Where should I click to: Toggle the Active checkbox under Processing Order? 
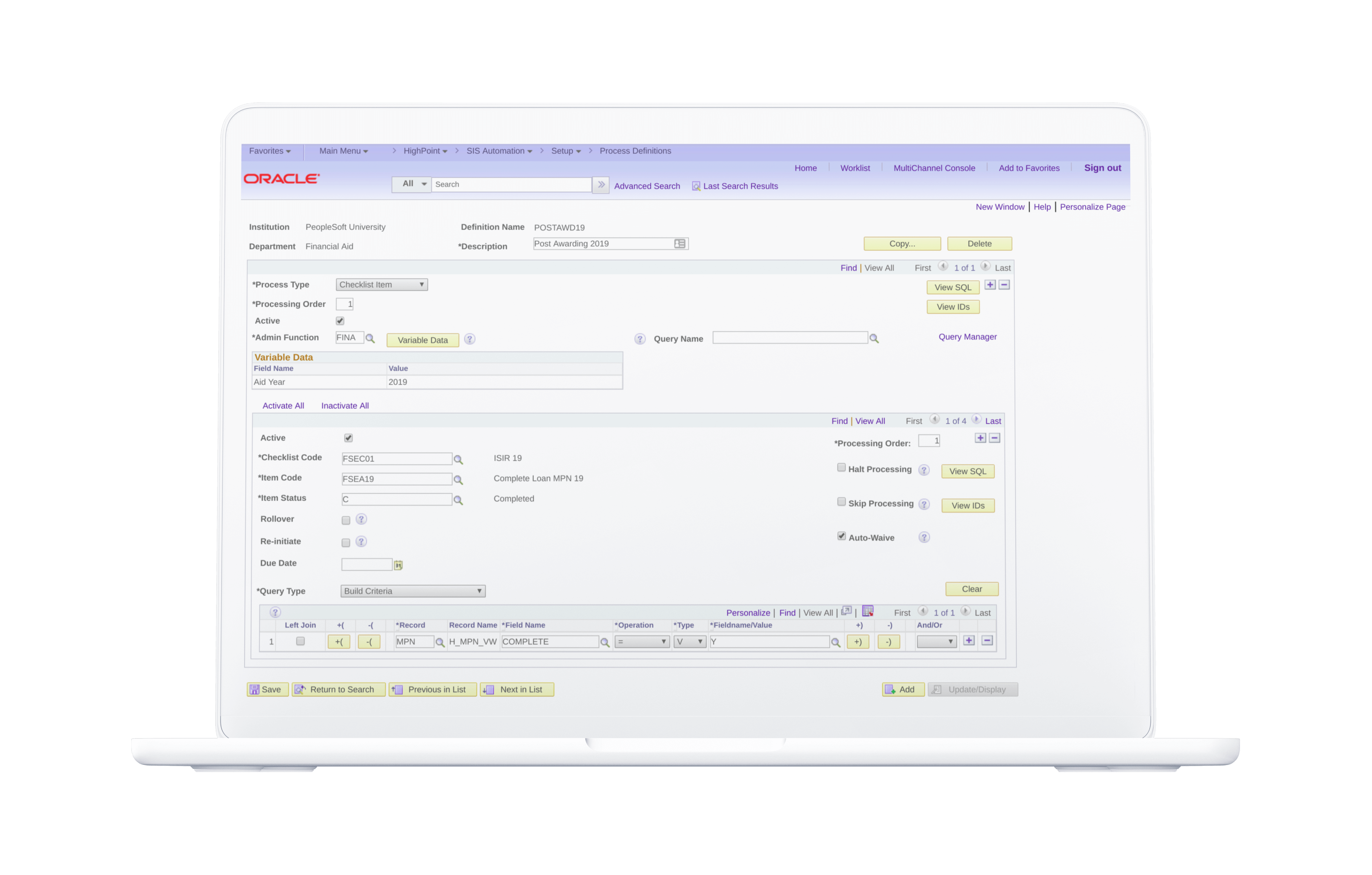click(x=340, y=322)
